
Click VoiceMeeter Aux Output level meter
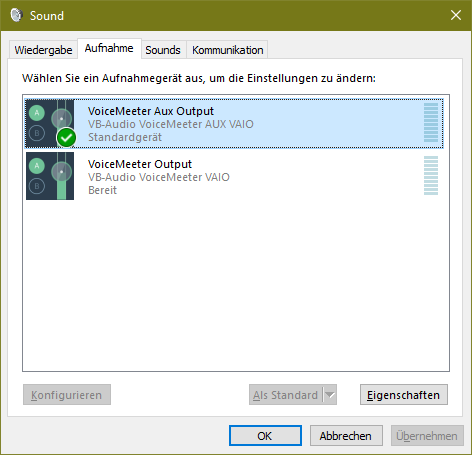(431, 123)
